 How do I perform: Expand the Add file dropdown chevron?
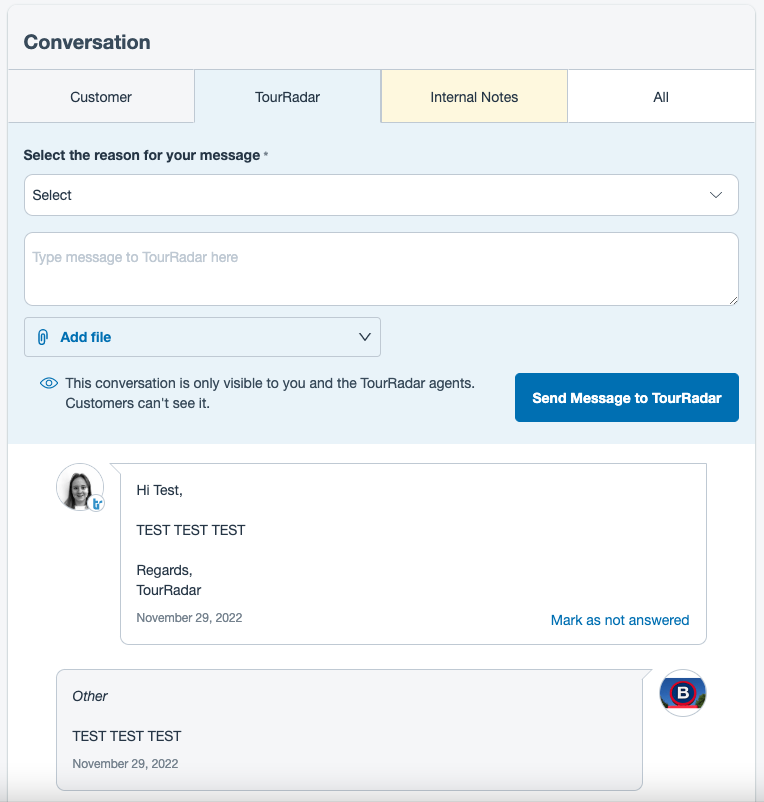click(x=365, y=337)
